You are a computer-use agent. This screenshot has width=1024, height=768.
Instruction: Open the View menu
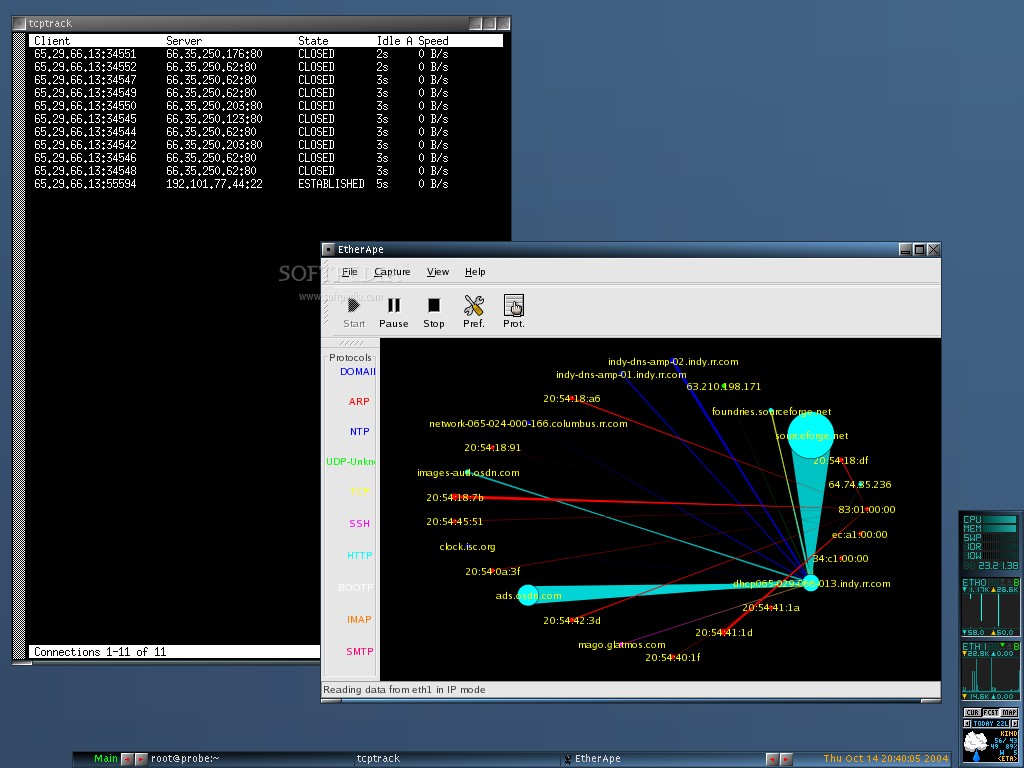point(438,272)
